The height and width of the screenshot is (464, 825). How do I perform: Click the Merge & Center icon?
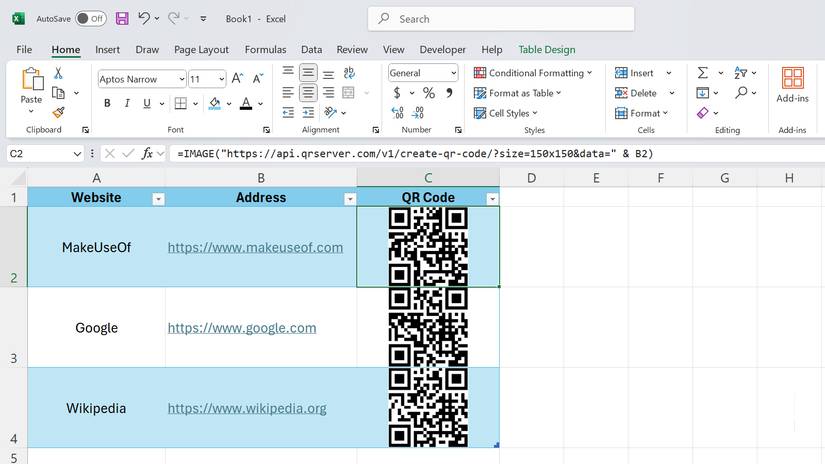348,93
